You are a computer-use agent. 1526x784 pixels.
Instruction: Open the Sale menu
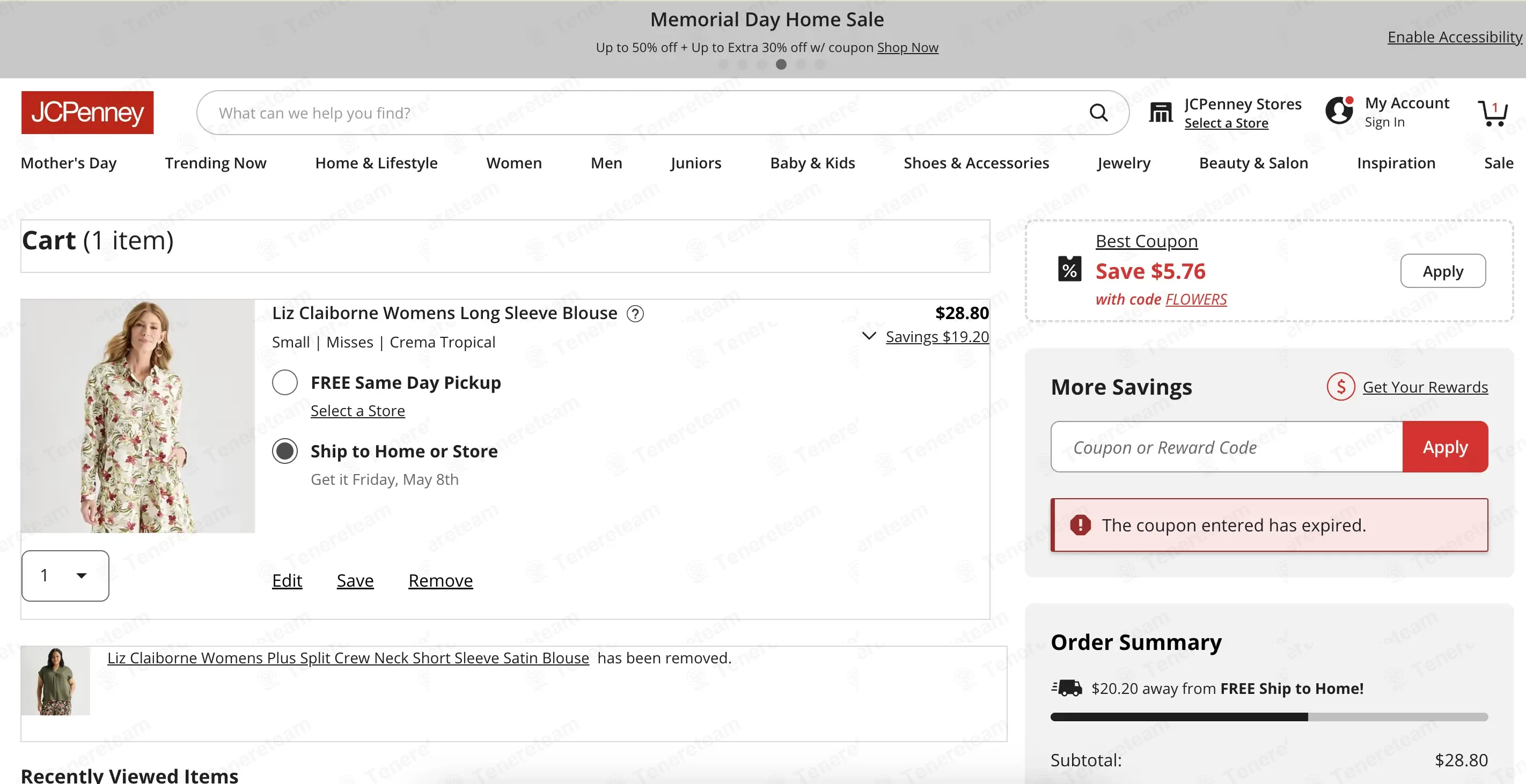click(x=1499, y=163)
